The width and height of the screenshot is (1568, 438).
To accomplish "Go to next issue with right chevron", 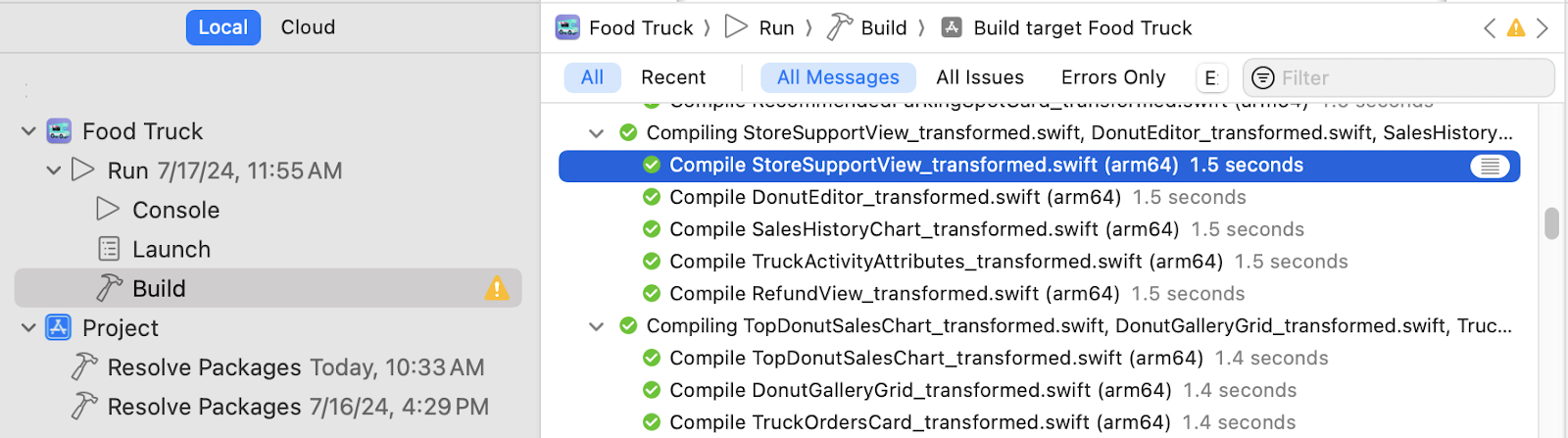I will pos(1543,28).
